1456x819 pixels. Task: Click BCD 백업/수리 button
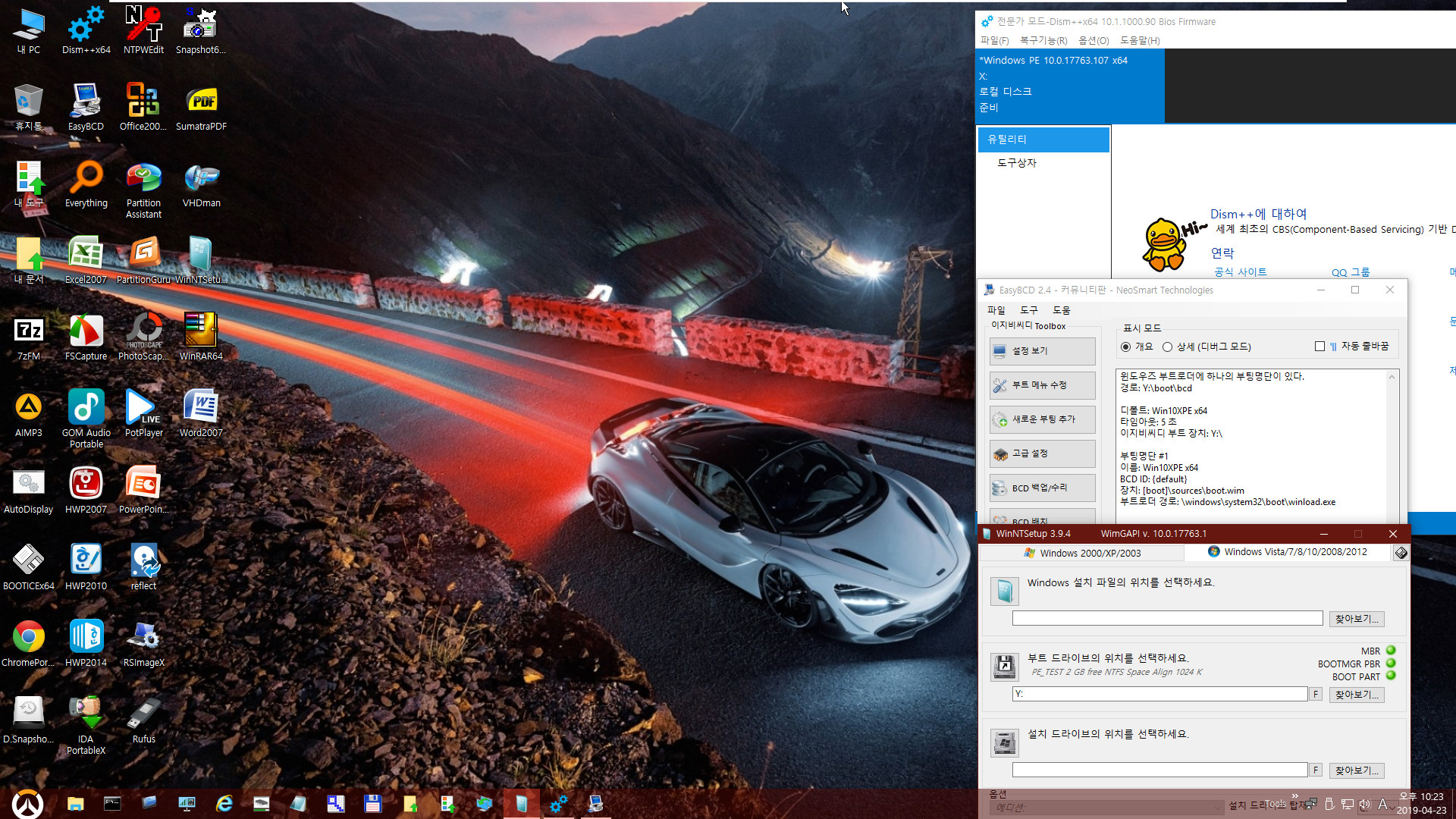tap(1042, 488)
